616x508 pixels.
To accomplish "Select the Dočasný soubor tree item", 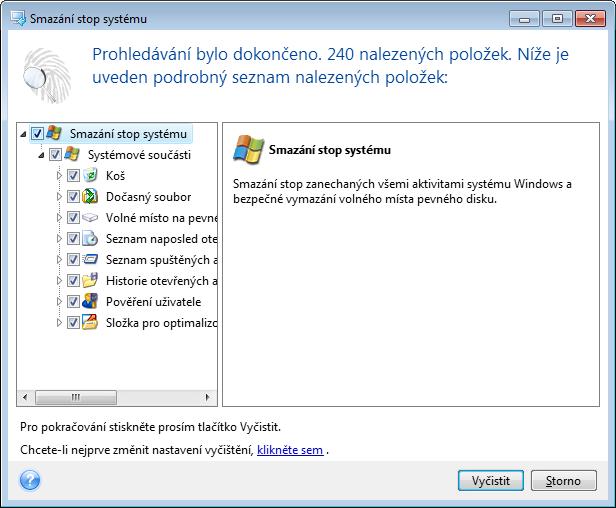I will coord(148,197).
